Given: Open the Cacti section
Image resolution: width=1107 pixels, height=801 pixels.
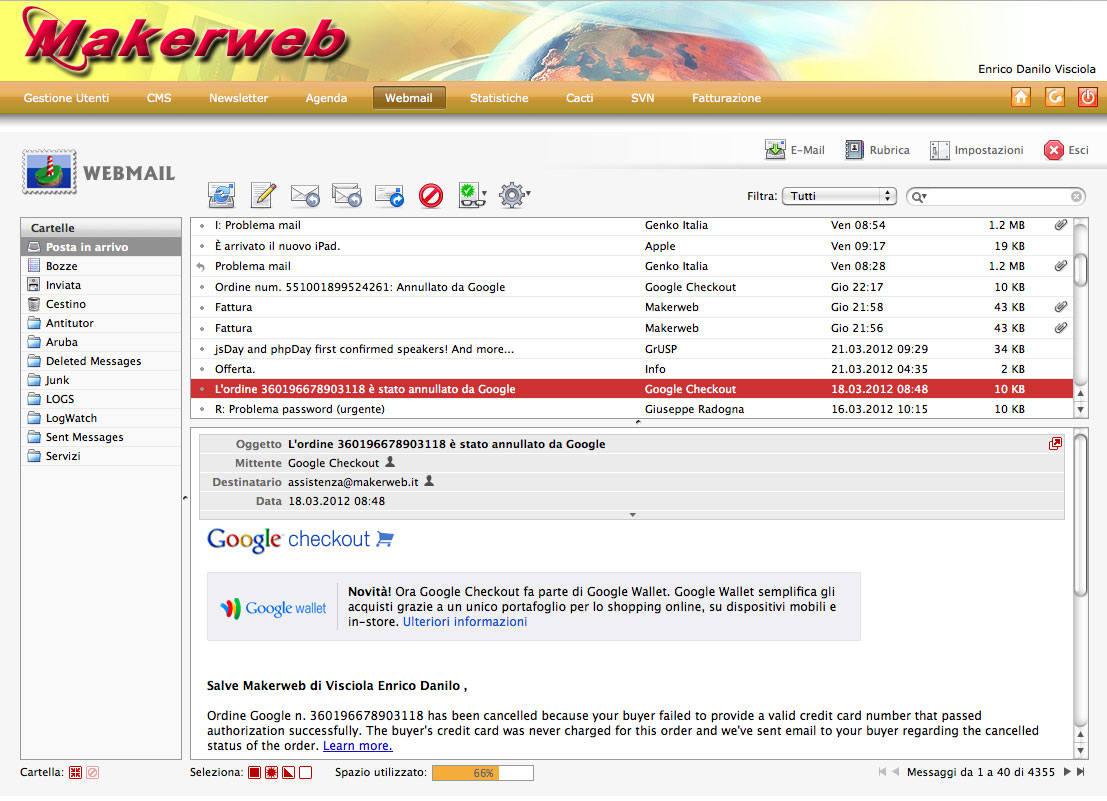Looking at the screenshot, I should 580,98.
